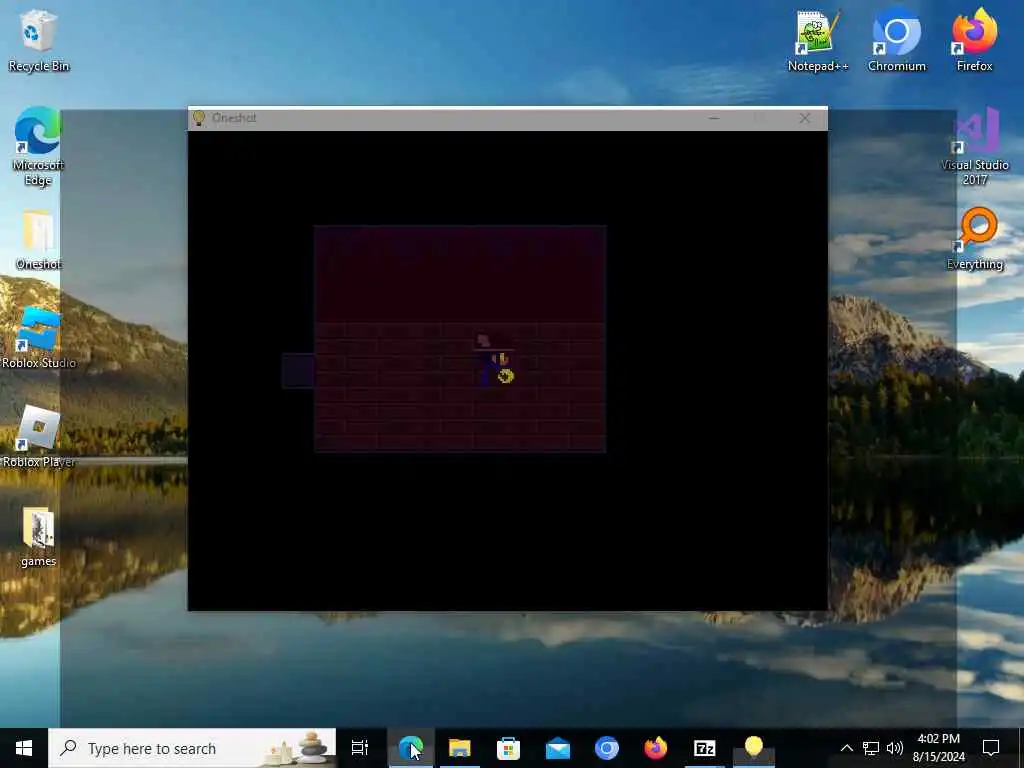This screenshot has height=768, width=1024.
Task: Open network status tray icon
Action: tap(871, 748)
